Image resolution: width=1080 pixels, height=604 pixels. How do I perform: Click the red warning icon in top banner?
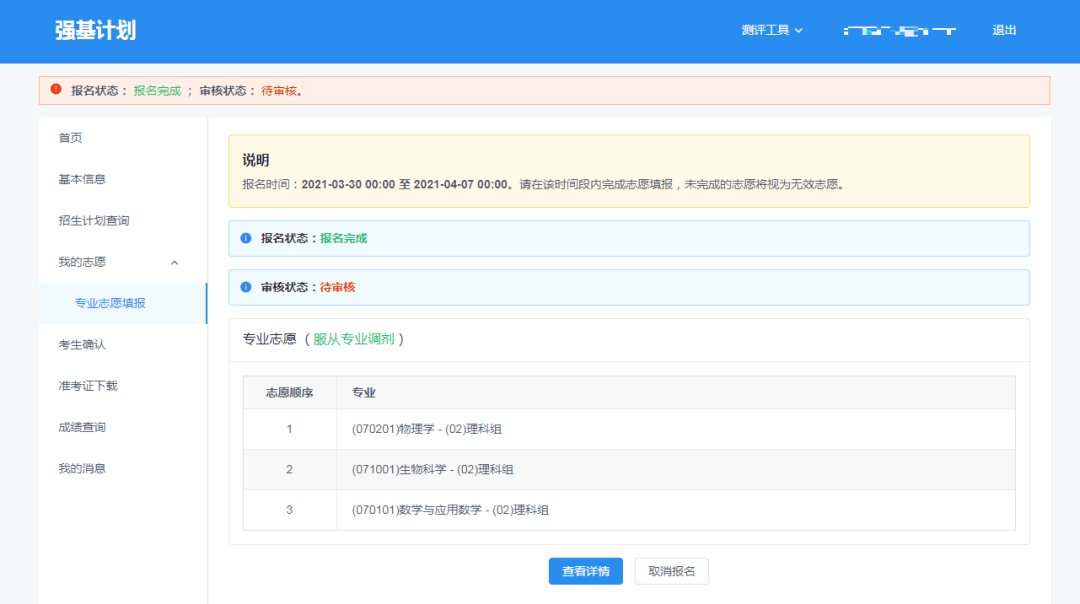(56, 89)
